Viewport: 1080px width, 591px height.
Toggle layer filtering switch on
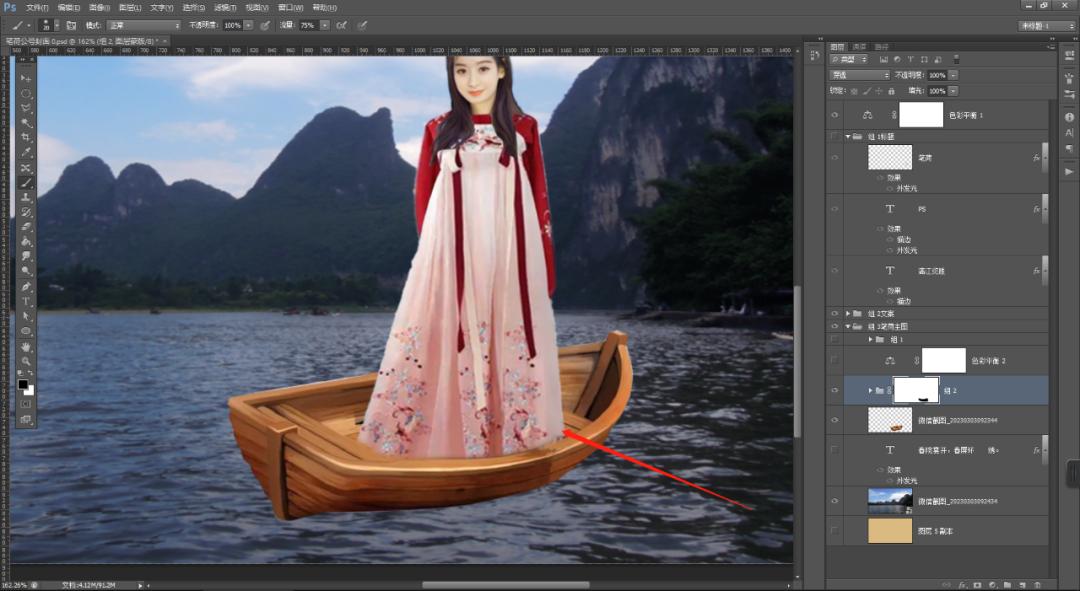956,60
